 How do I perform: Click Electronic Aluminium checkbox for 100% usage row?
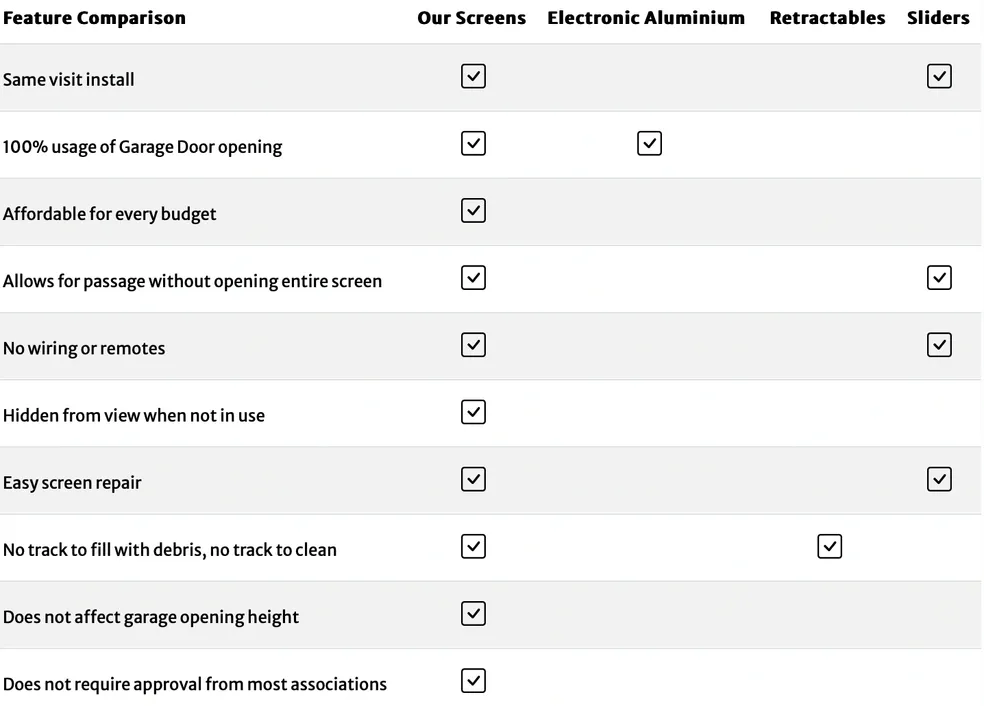pyautogui.click(x=649, y=144)
